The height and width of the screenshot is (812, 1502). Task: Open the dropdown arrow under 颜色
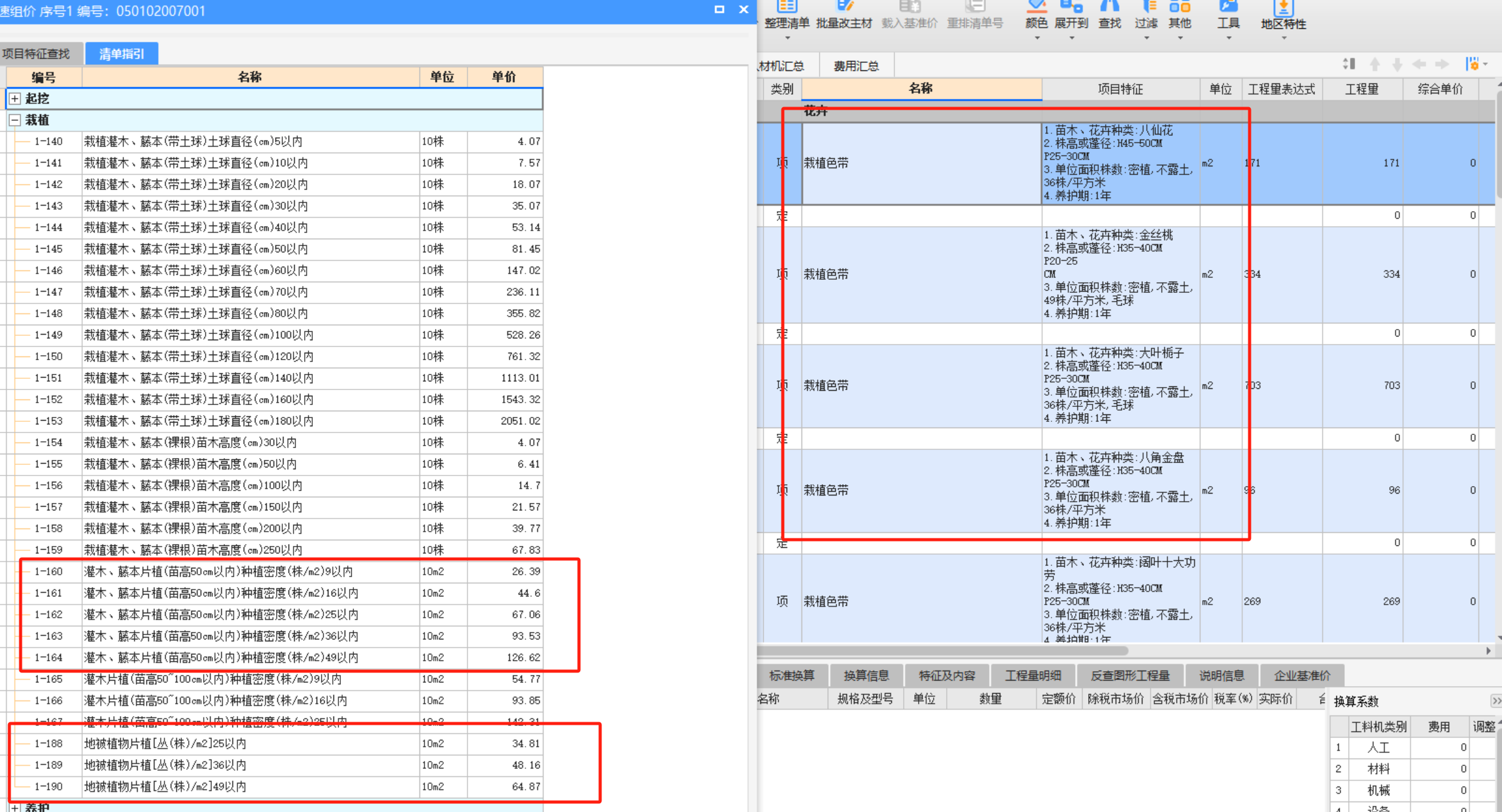(x=1037, y=38)
